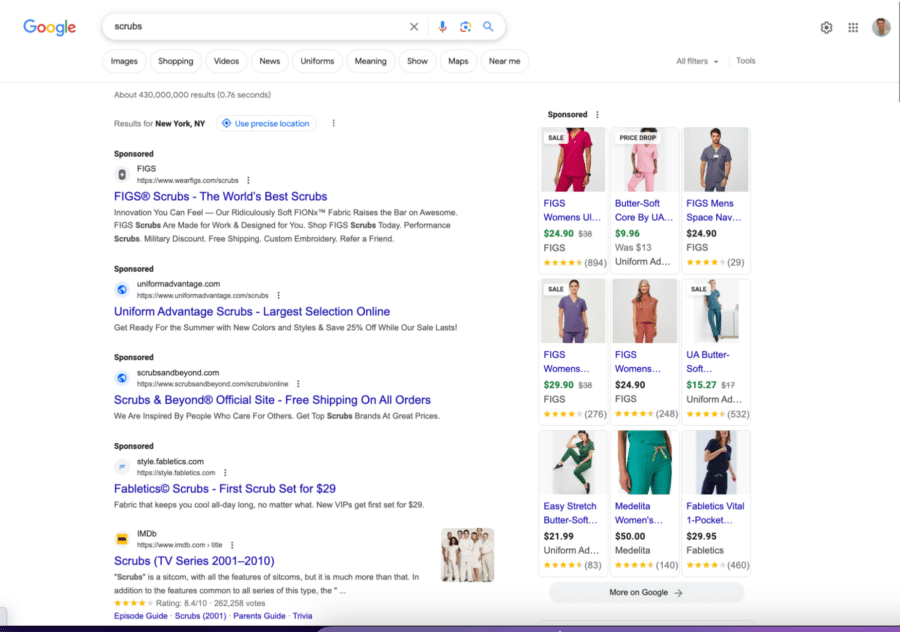Clear the search box with X icon
The width and height of the screenshot is (900, 632).
pyautogui.click(x=414, y=26)
